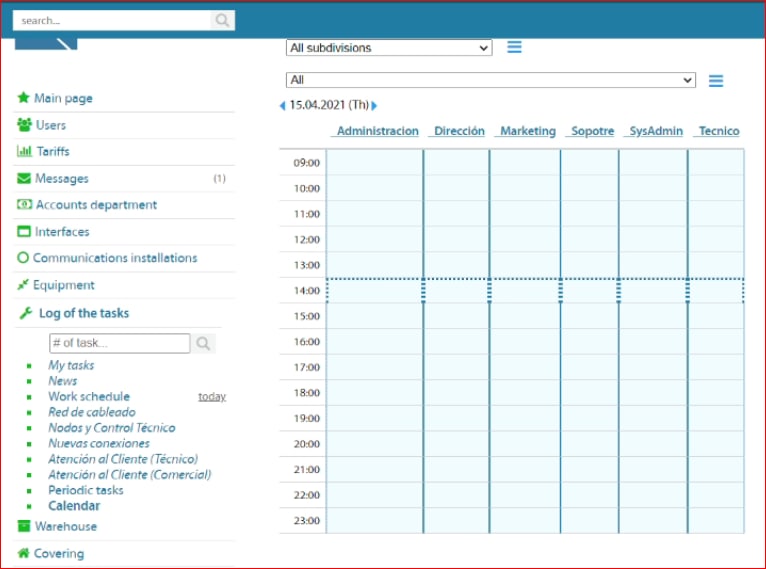Click the Messages envelope icon
Image resolution: width=766 pixels, height=569 pixels.
tap(24, 178)
